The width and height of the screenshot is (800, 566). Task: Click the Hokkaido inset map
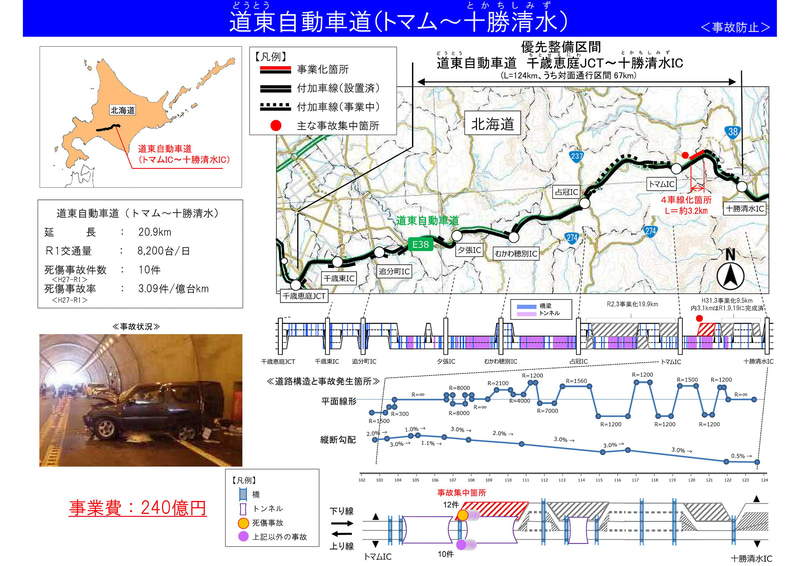click(x=140, y=117)
